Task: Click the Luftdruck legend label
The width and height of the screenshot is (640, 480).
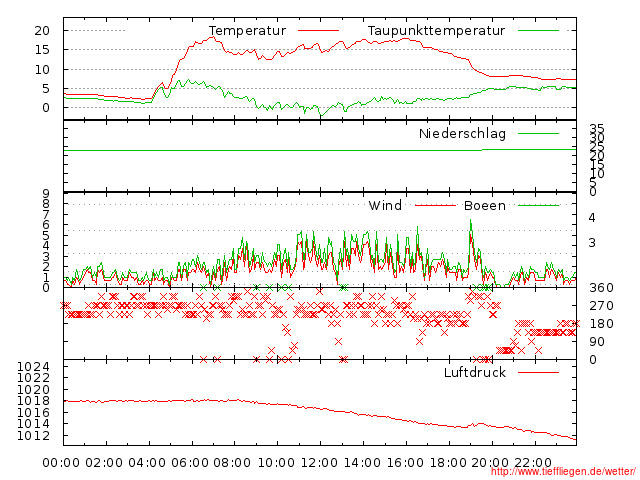Action: 475,372
